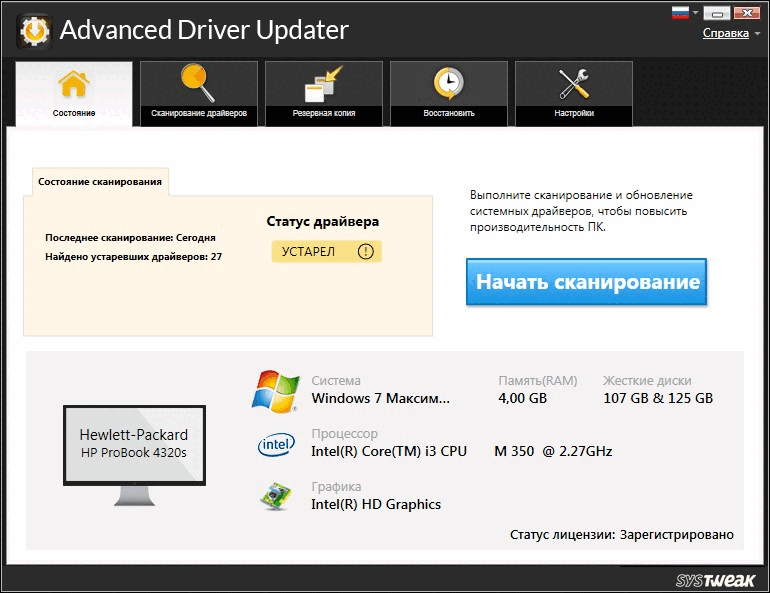Image resolution: width=770 pixels, height=593 pixels.
Task: Open the Состояние home tab
Action: [74, 94]
